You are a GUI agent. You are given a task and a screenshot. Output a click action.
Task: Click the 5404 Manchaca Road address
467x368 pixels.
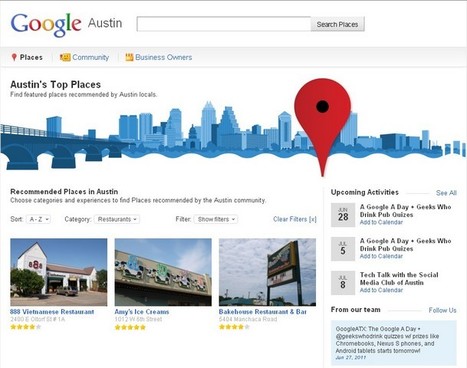248,319
